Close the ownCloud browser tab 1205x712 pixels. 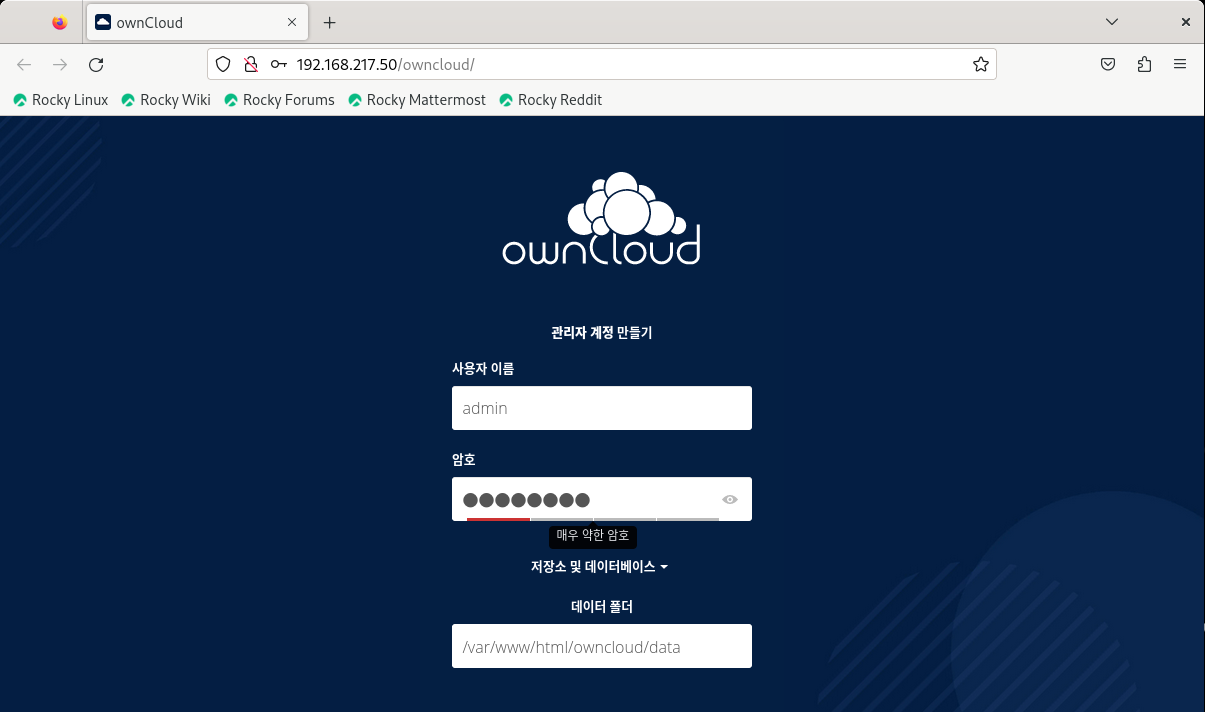(292, 22)
